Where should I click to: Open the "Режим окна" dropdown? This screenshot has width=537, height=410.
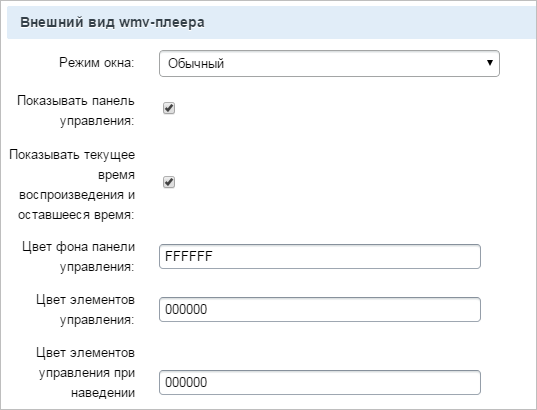click(329, 63)
